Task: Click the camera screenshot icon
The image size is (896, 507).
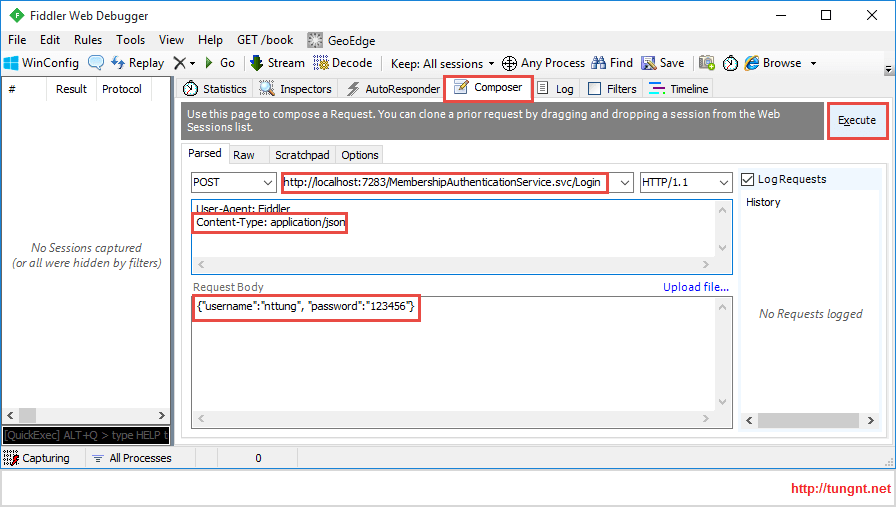Action: point(707,63)
